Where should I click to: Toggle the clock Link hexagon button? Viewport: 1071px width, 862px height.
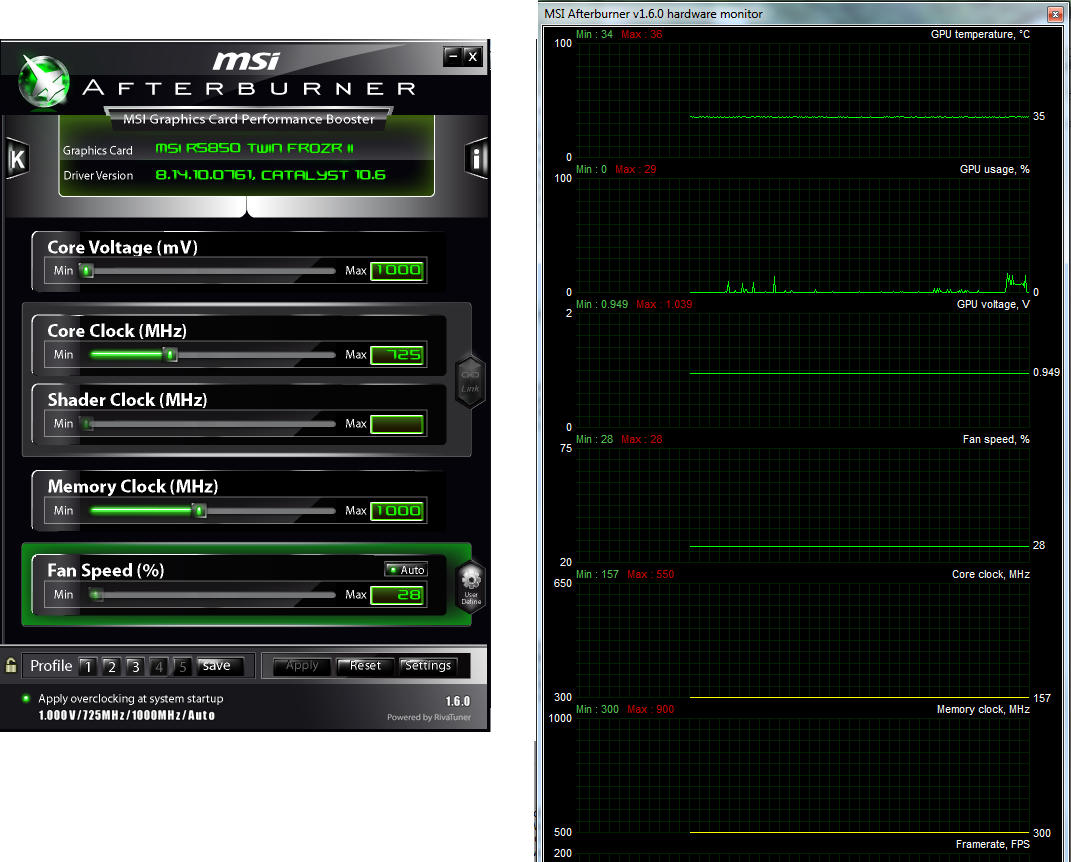click(x=470, y=382)
